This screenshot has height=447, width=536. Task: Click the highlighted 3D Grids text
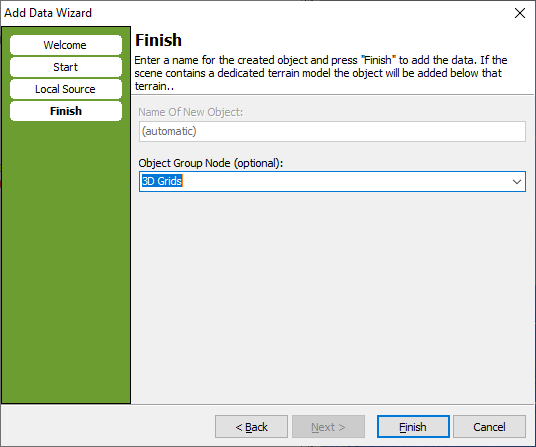pyautogui.click(x=162, y=181)
